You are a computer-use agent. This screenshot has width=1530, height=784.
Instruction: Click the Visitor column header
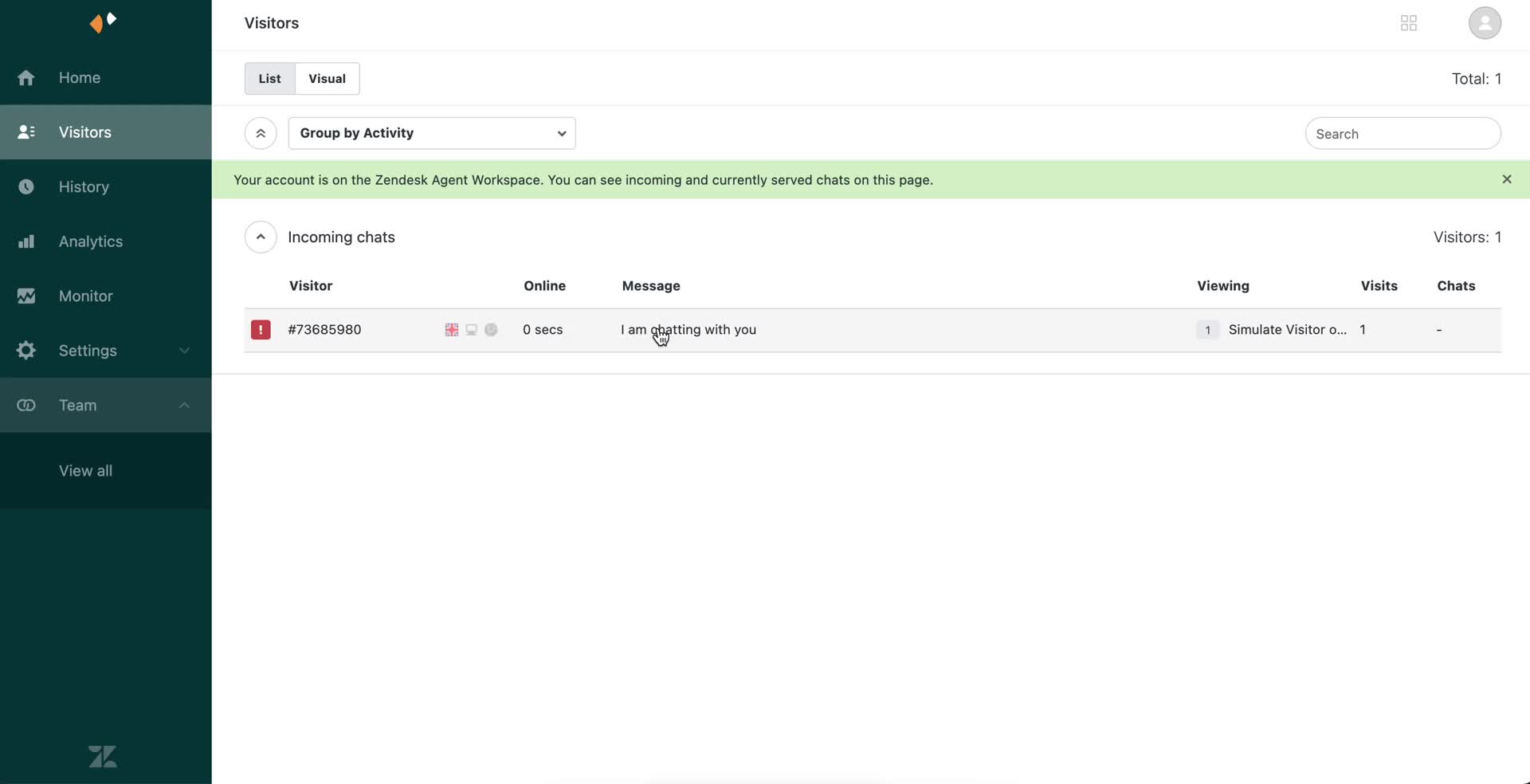click(x=311, y=286)
